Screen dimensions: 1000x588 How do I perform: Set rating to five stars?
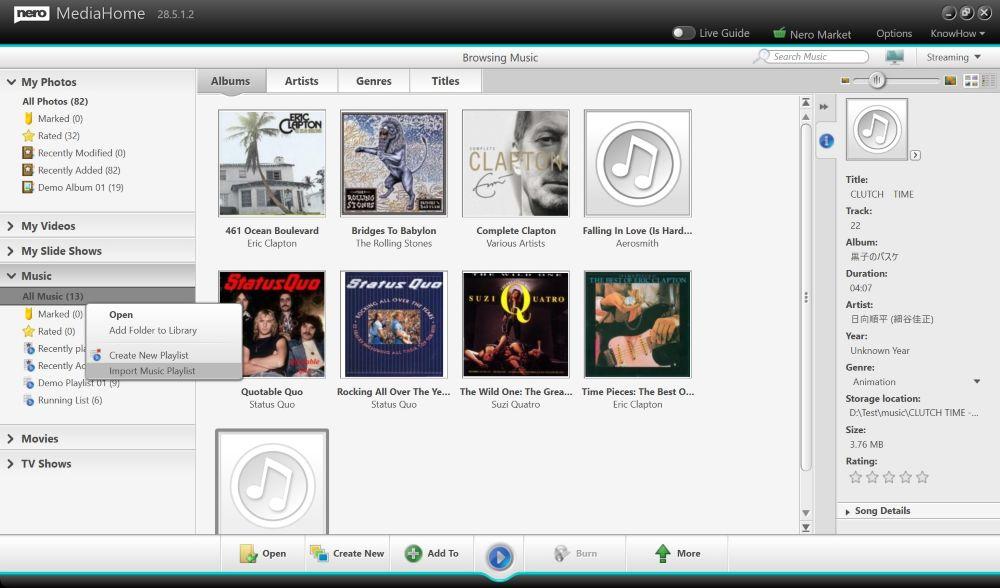[x=922, y=477]
